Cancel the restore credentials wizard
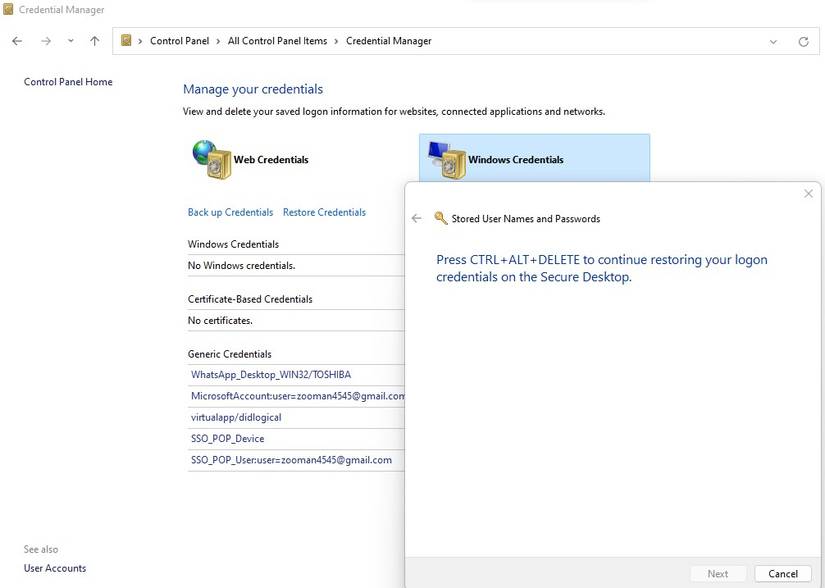Image resolution: width=825 pixels, height=588 pixels. [x=783, y=574]
